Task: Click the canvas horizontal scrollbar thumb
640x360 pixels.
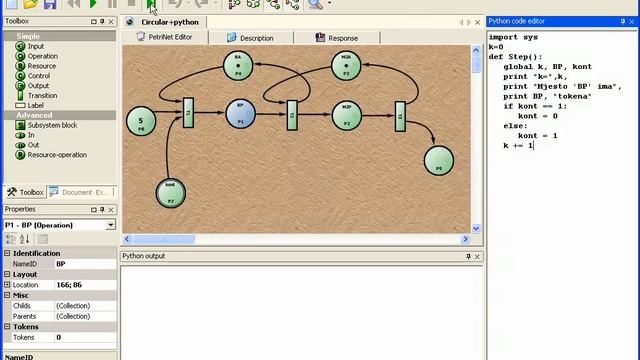Action: coord(164,239)
